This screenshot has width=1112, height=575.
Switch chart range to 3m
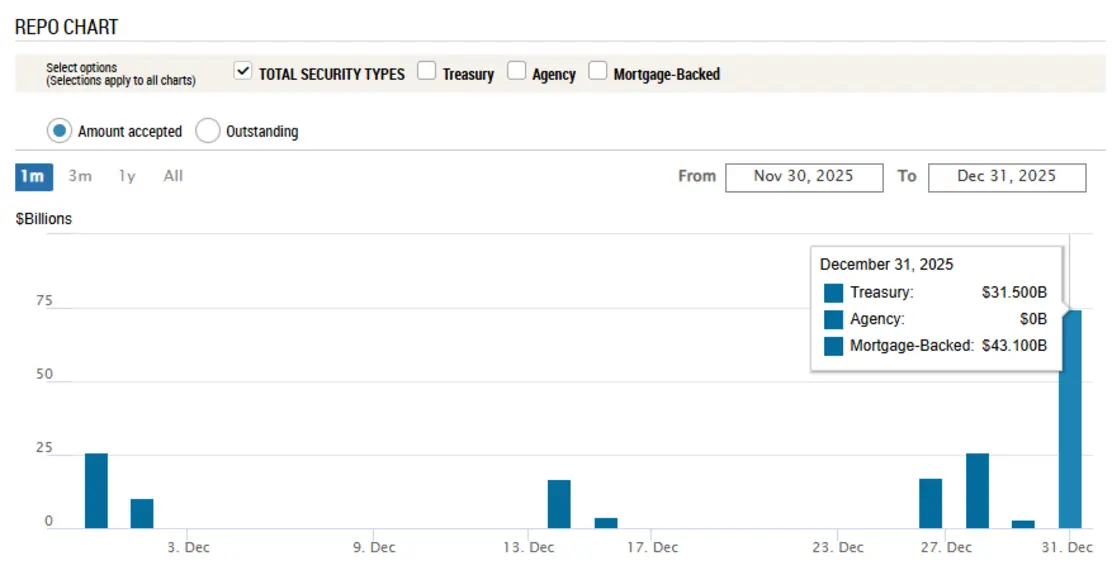coord(80,177)
